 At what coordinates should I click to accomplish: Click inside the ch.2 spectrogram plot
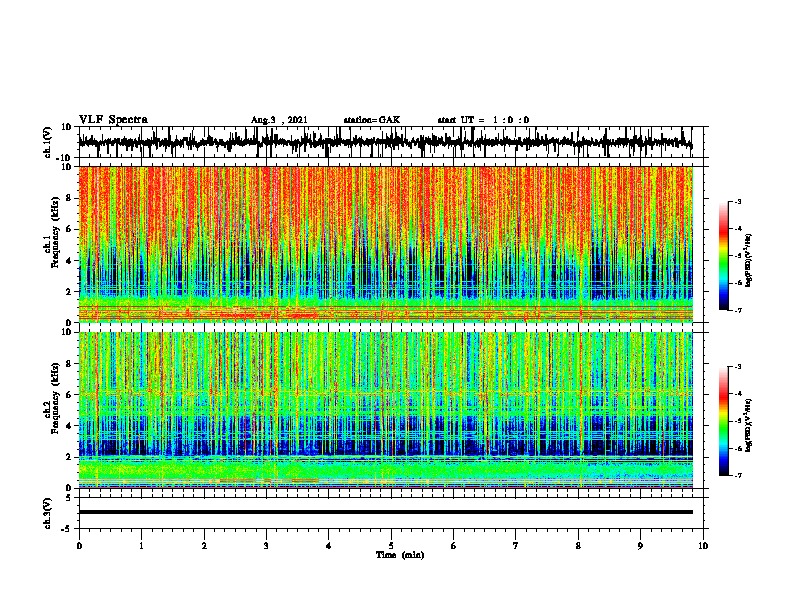pos(385,410)
